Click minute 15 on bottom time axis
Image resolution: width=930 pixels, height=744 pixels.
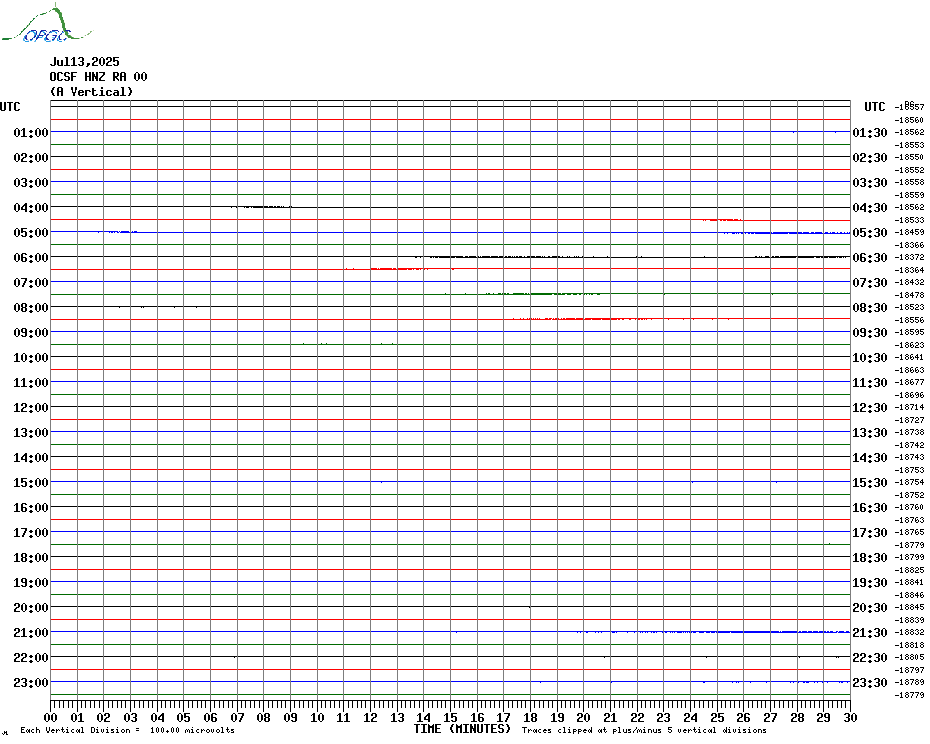(x=451, y=718)
